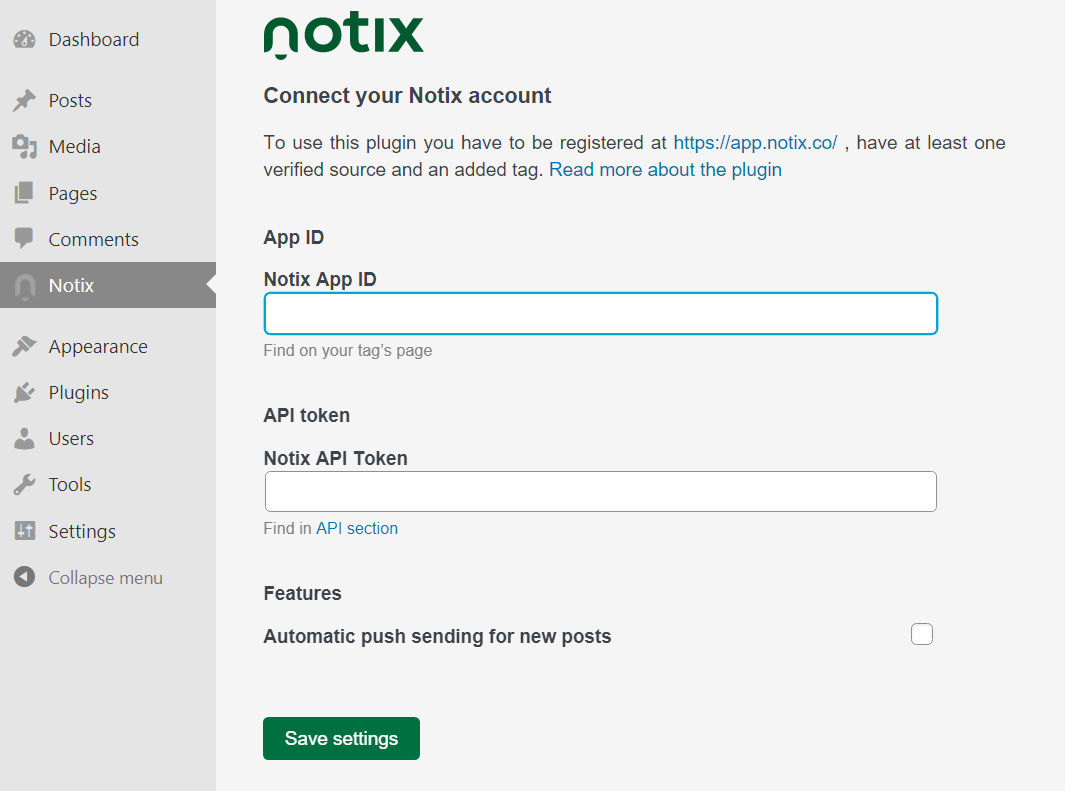Collapse the admin menu via text label
Image resolution: width=1065 pixels, height=791 pixels.
pyautogui.click(x=106, y=578)
